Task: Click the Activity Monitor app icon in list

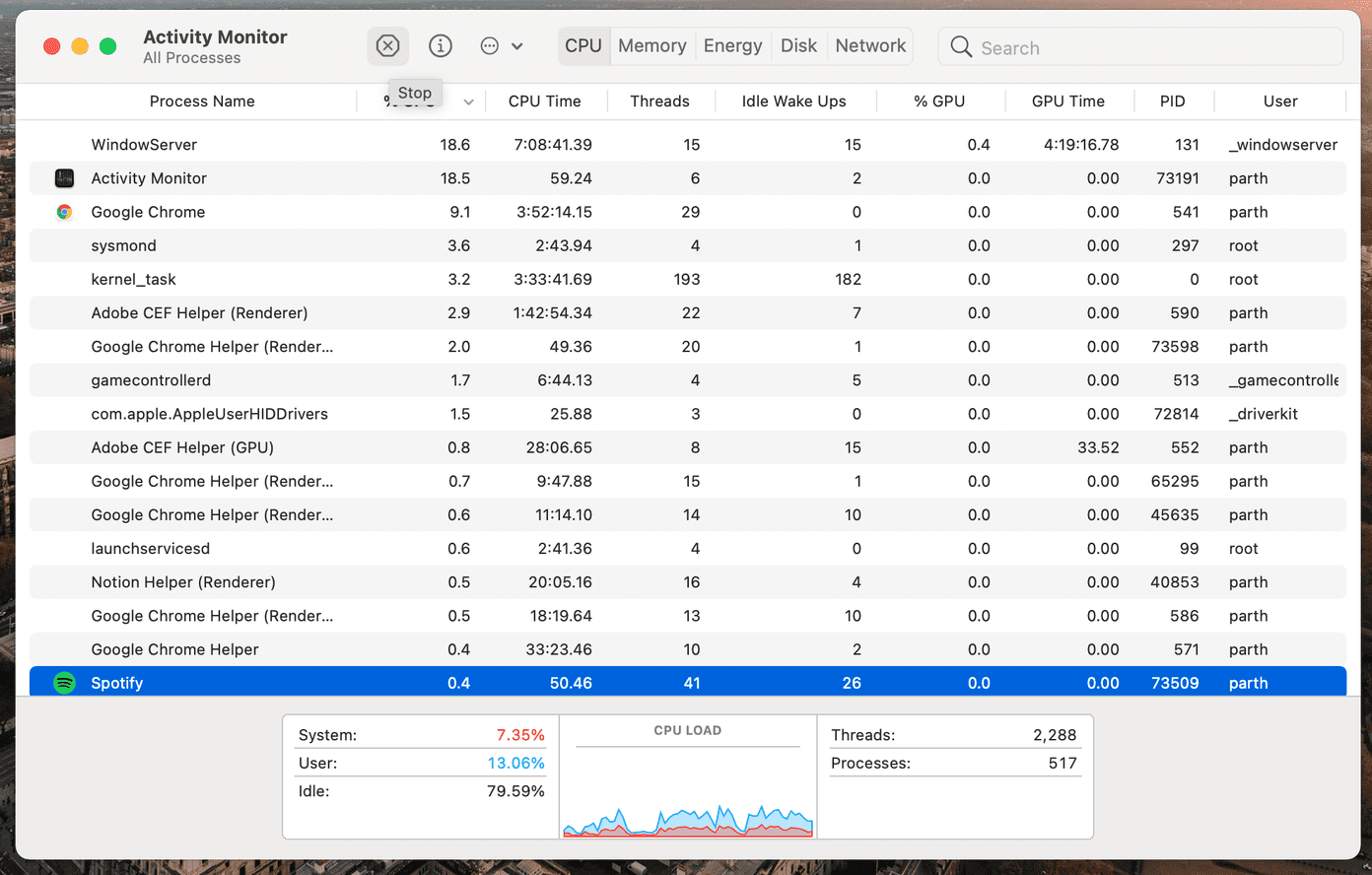Action: 64,178
